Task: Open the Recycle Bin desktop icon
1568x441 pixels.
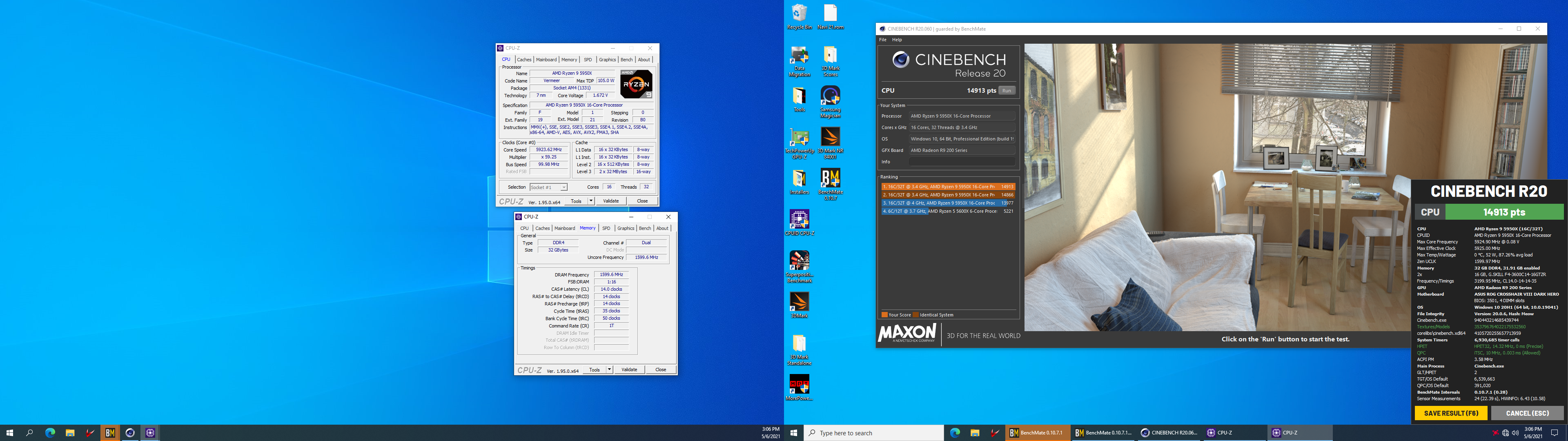Action: (799, 16)
